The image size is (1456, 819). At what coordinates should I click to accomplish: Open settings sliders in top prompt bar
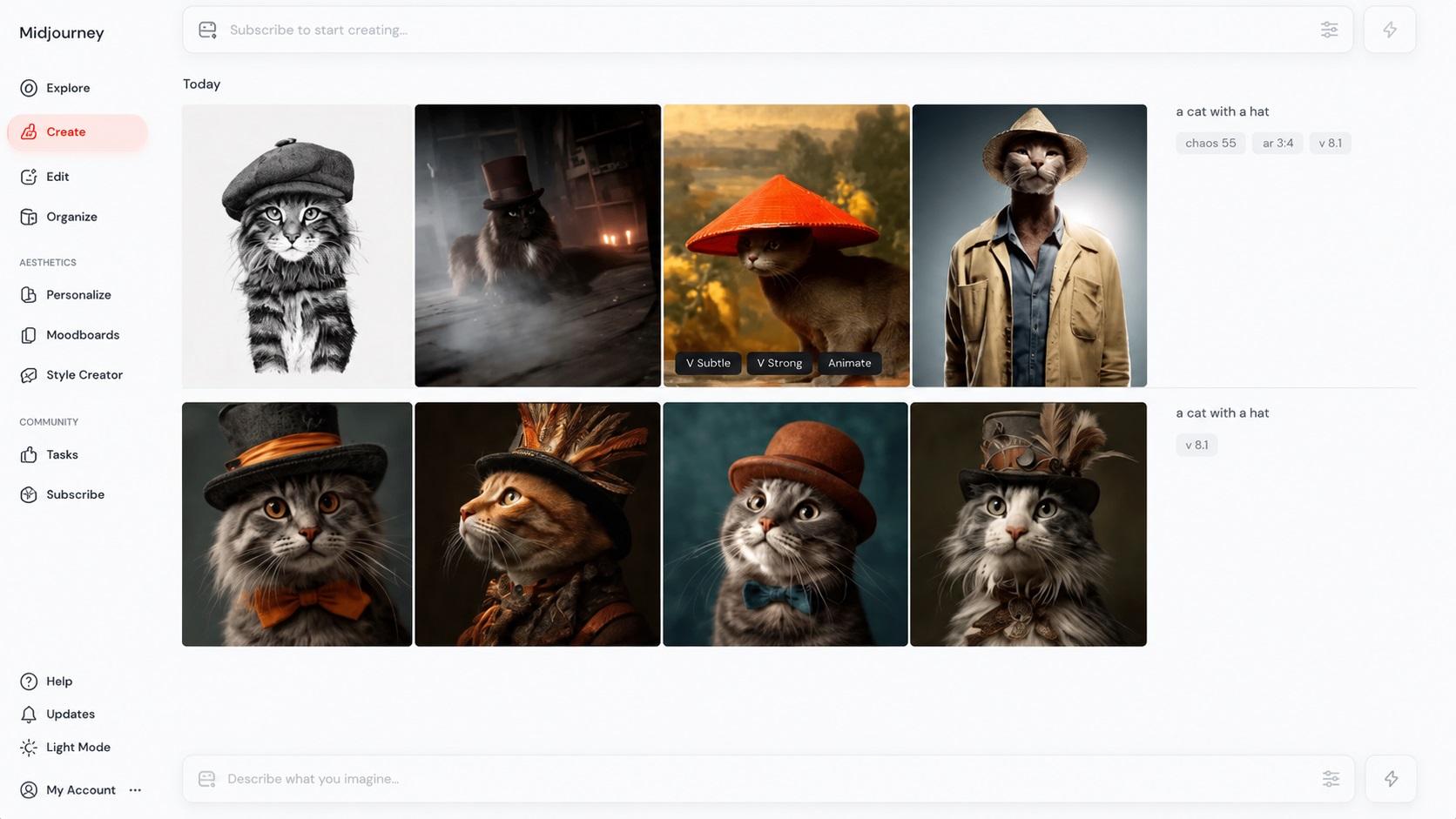pos(1329,30)
